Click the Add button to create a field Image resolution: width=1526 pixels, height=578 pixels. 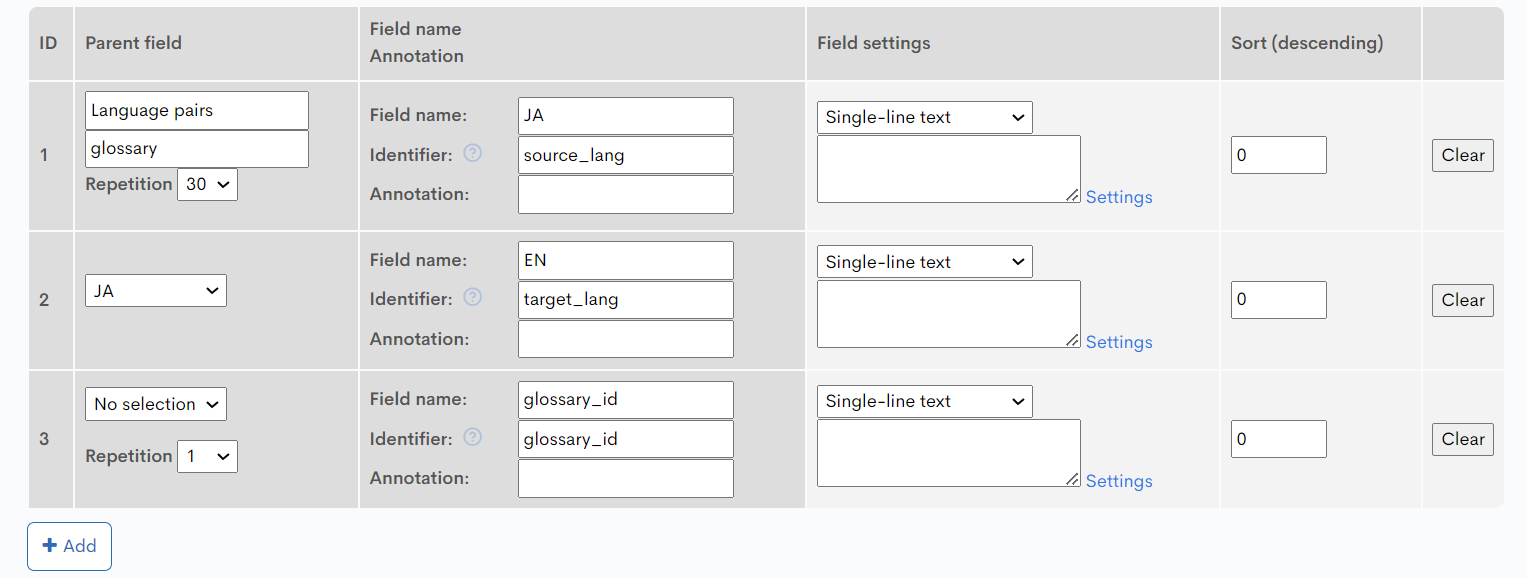[x=68, y=546]
